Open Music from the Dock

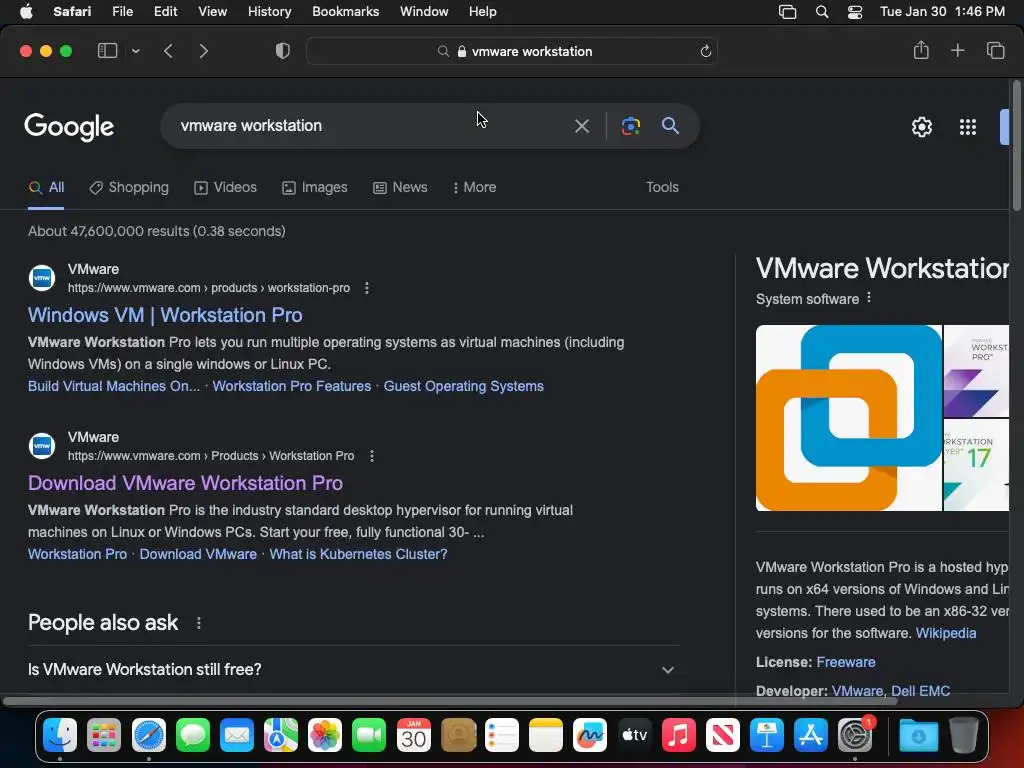point(679,735)
